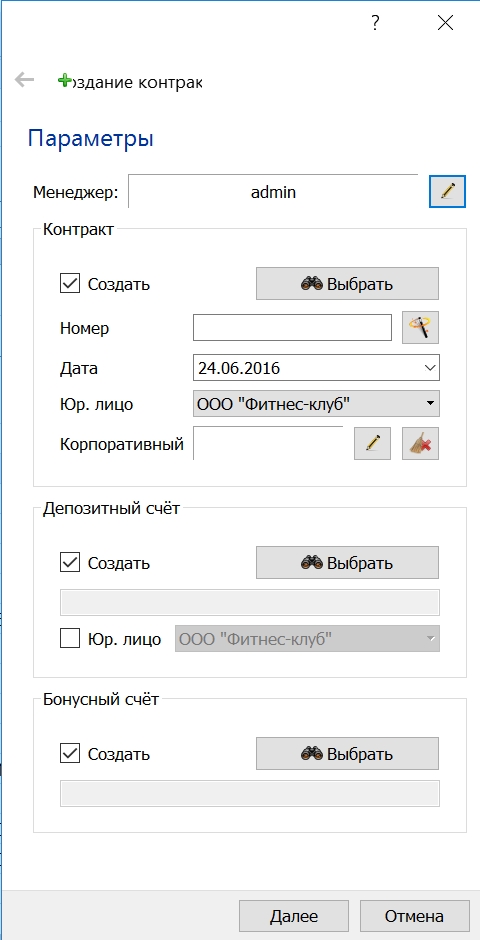480x940 pixels.
Task: Click the pencil icon beside Корпоративный field
Action: point(372,444)
